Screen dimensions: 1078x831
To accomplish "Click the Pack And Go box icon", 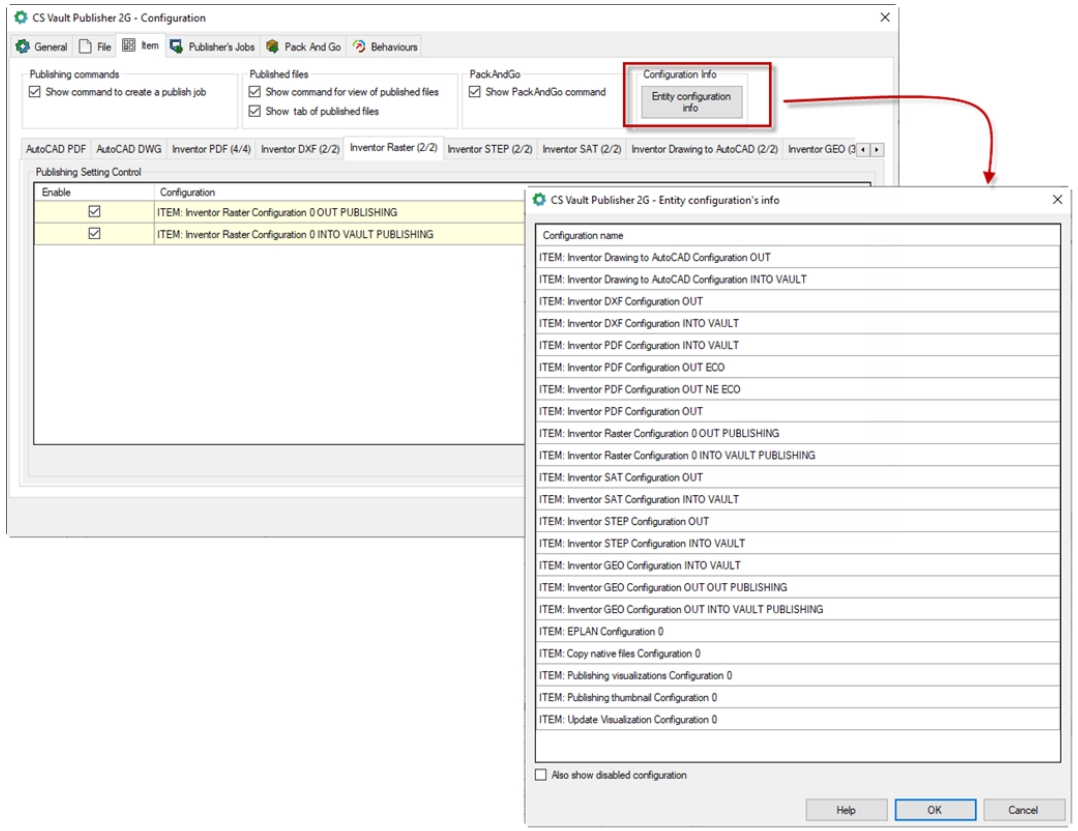I will pyautogui.click(x=272, y=47).
